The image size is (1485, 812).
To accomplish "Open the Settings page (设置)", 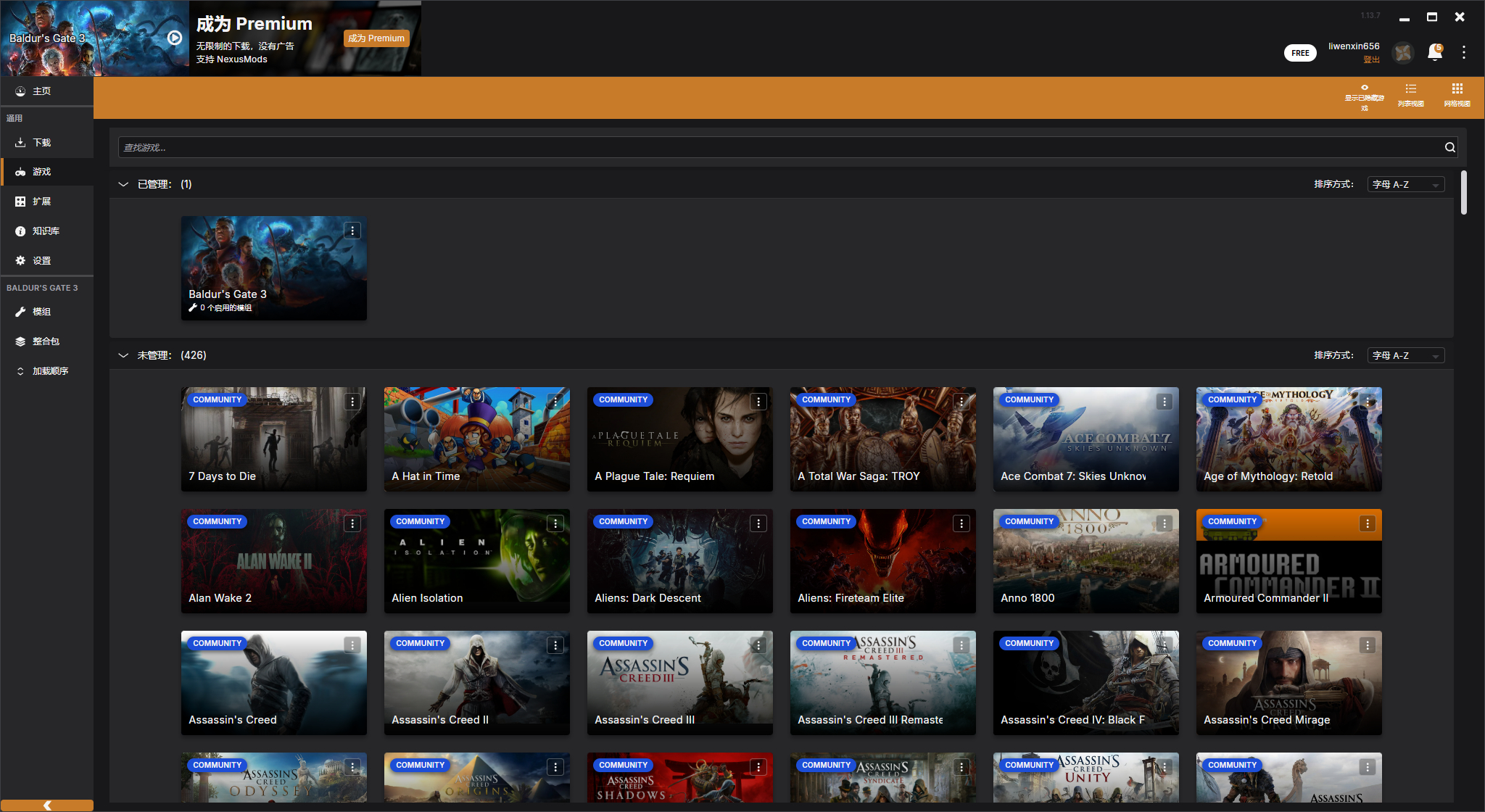I will pyautogui.click(x=46, y=261).
